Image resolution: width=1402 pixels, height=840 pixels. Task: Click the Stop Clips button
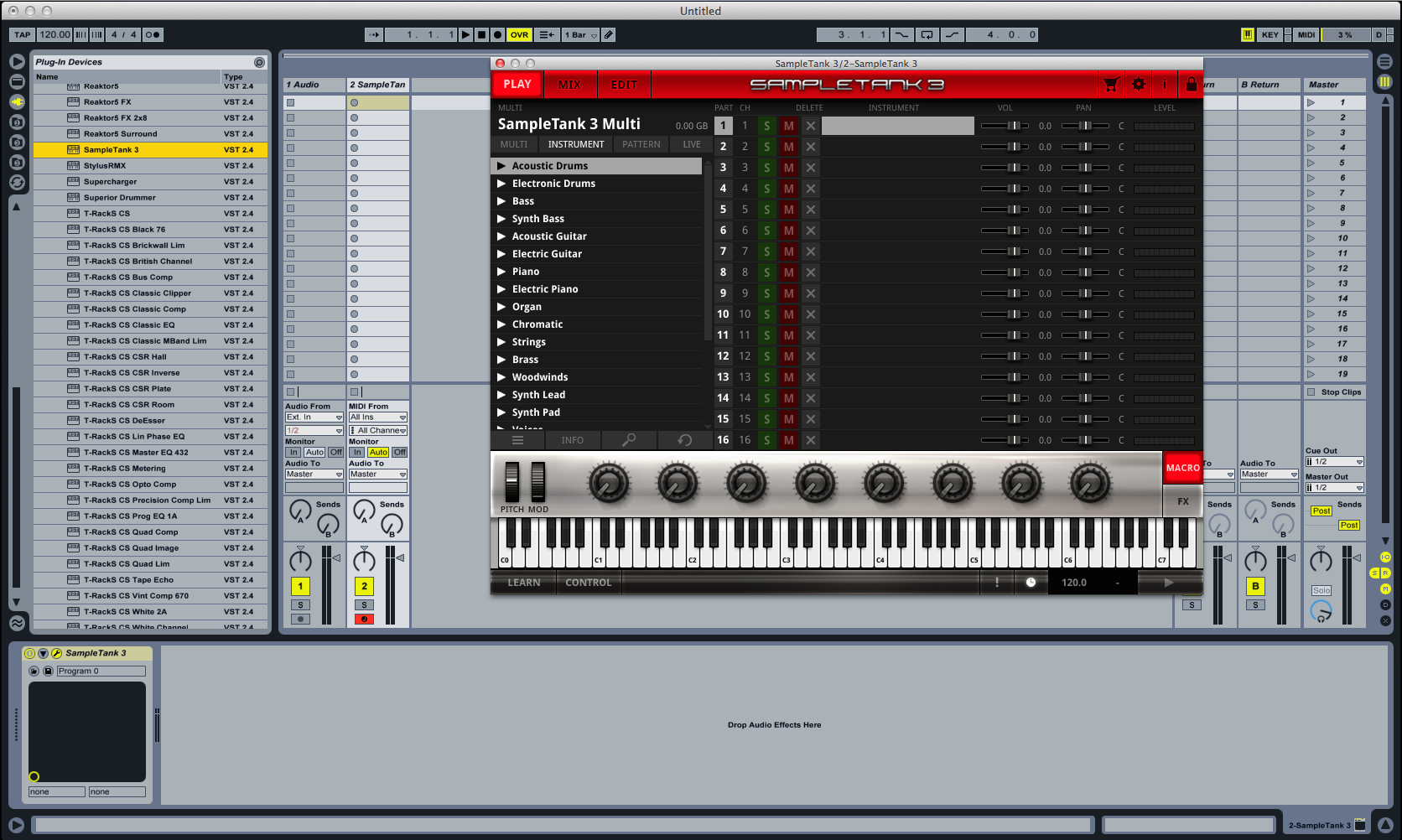[1334, 392]
